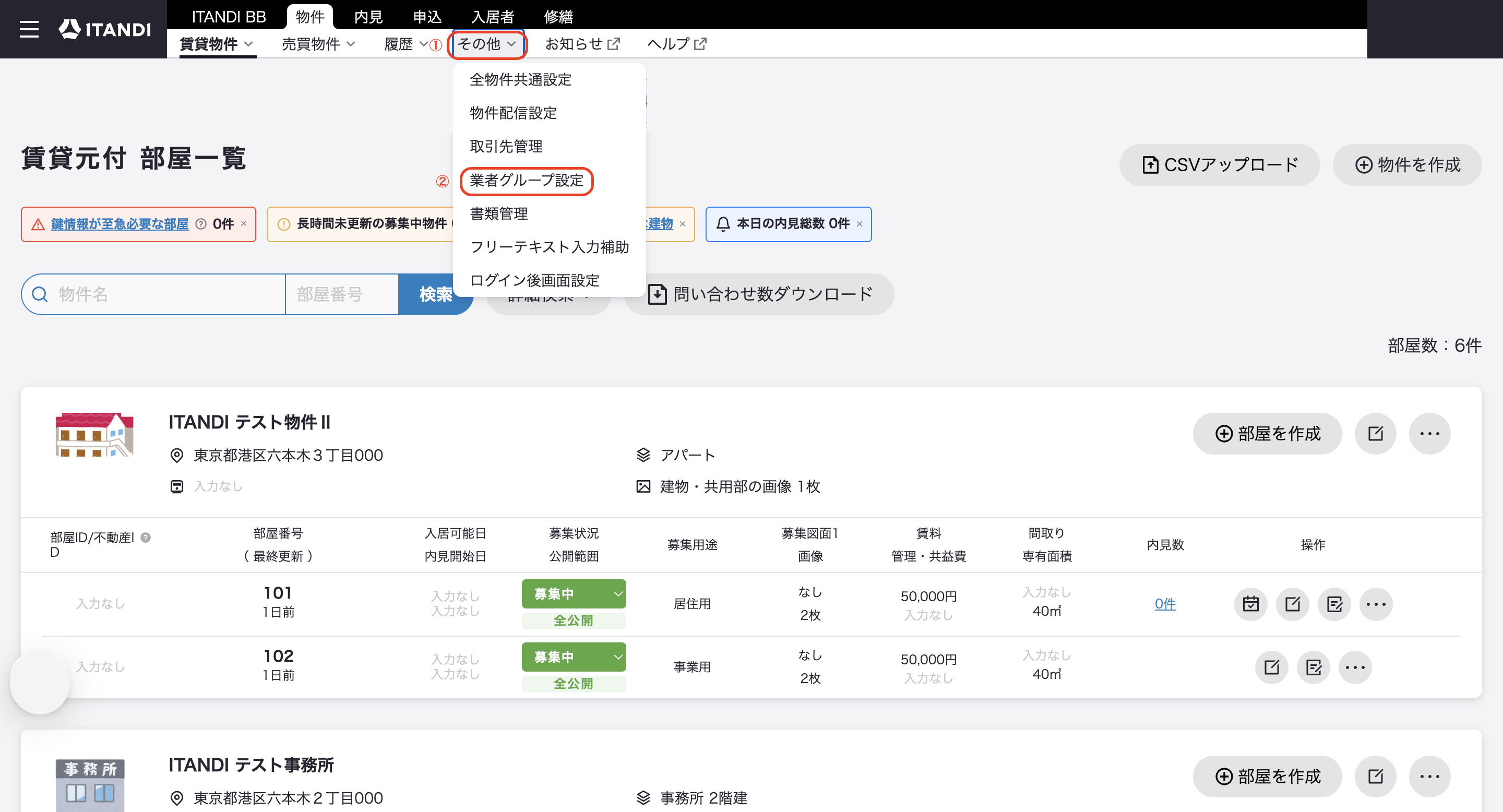Open 募集中 status dropdown for room 102

point(574,657)
